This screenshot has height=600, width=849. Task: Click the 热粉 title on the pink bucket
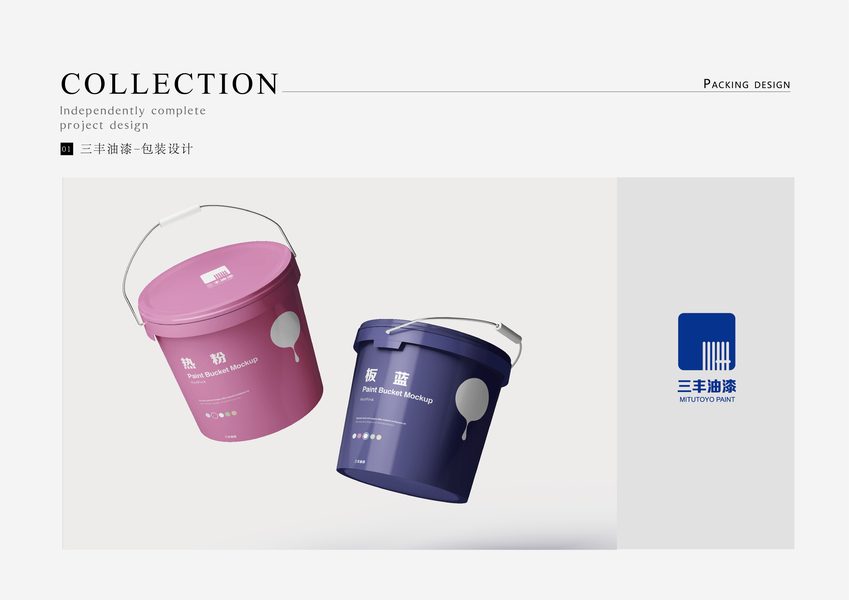pyautogui.click(x=204, y=360)
